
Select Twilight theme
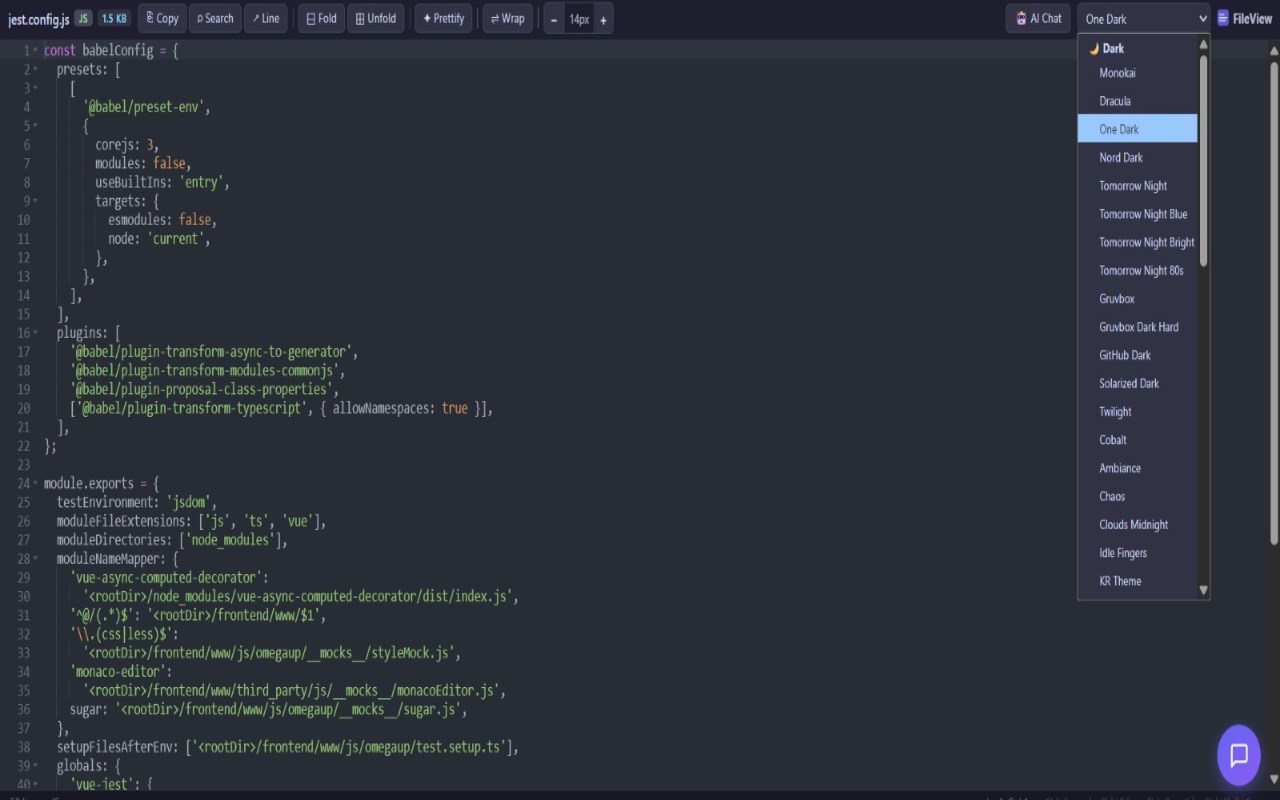1138,412
